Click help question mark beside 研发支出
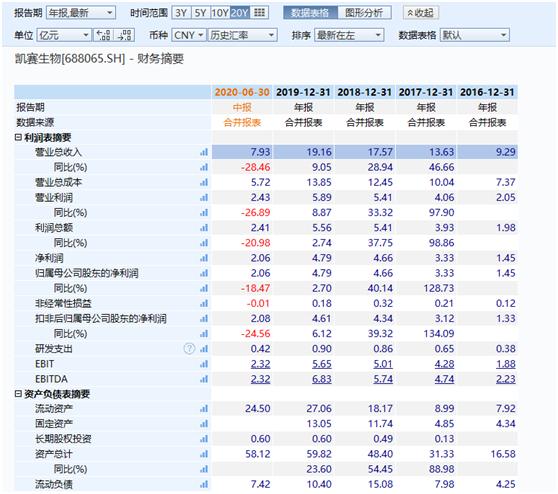The height and width of the screenshot is (494, 558). [x=189, y=348]
